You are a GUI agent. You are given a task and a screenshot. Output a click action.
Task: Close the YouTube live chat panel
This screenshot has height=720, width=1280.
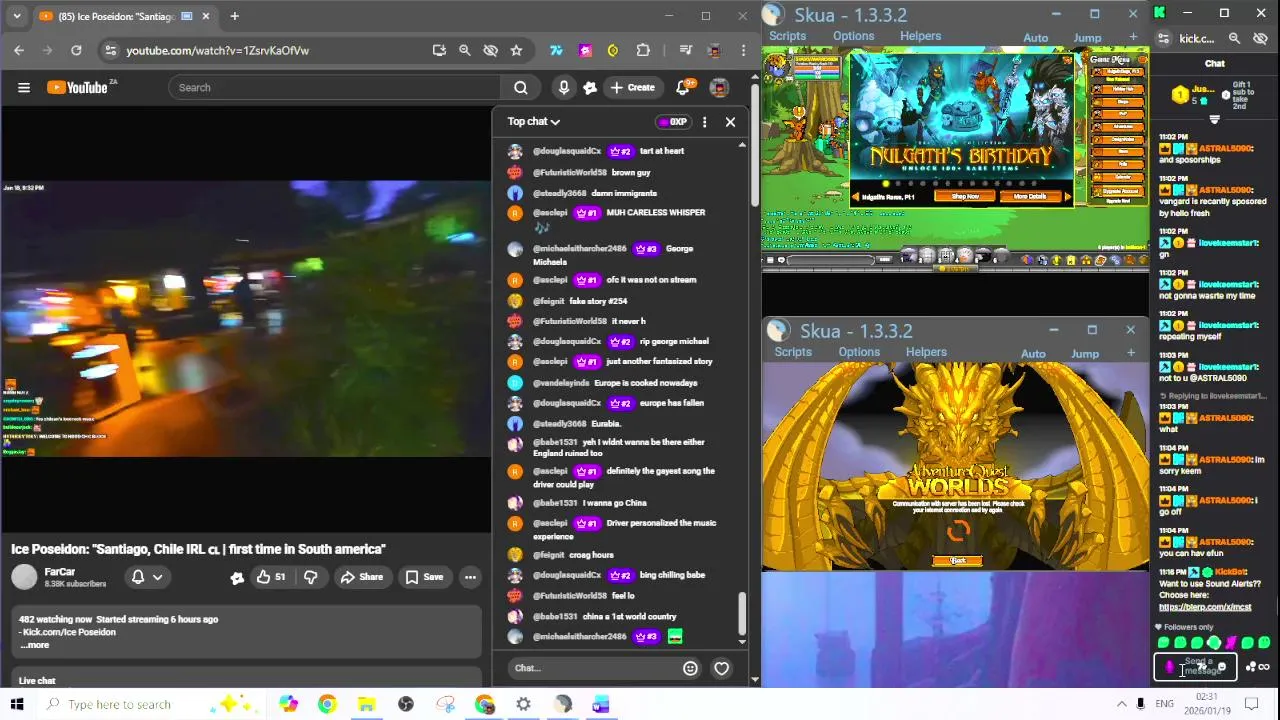(730, 122)
